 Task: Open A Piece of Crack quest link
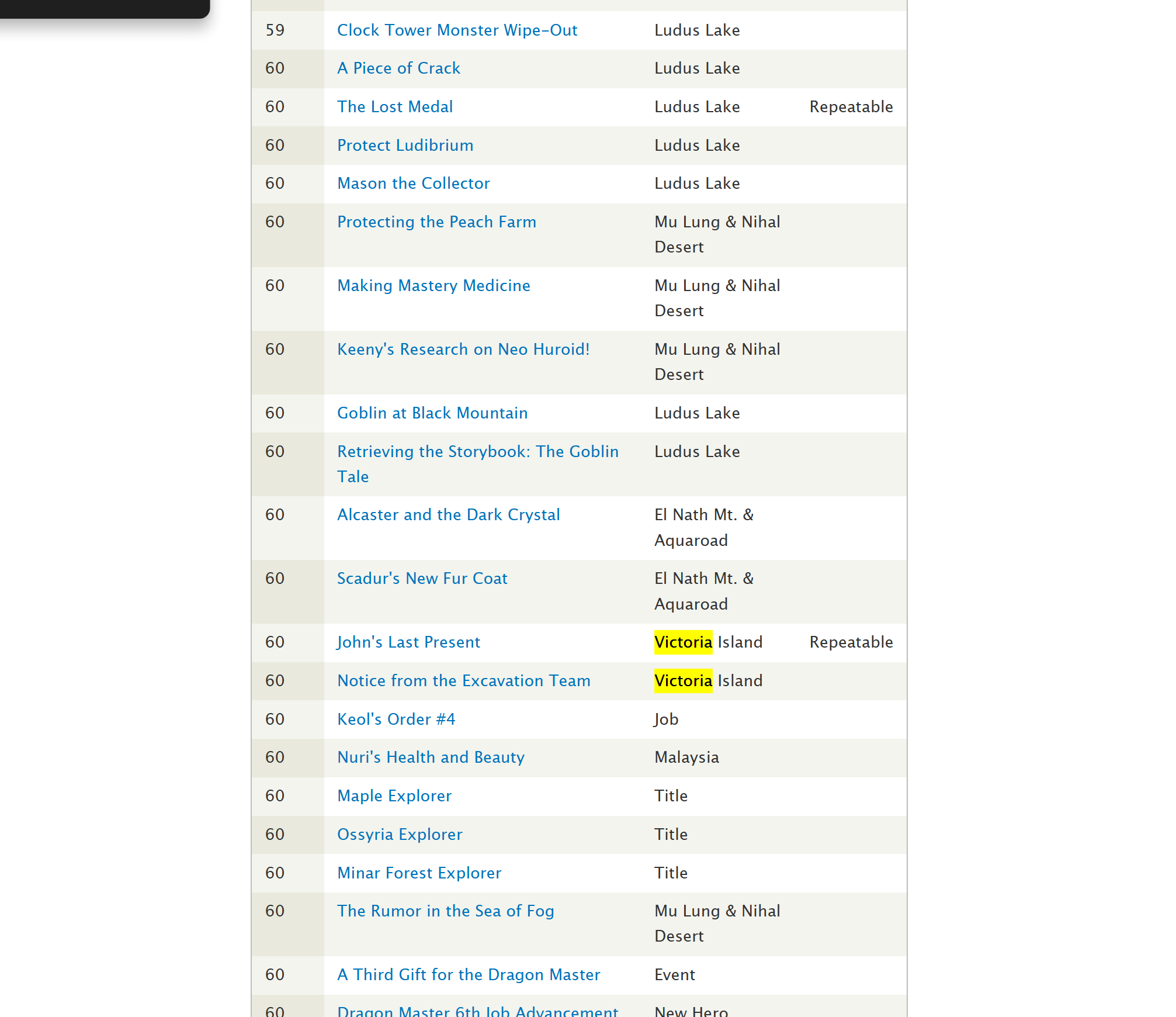click(398, 68)
